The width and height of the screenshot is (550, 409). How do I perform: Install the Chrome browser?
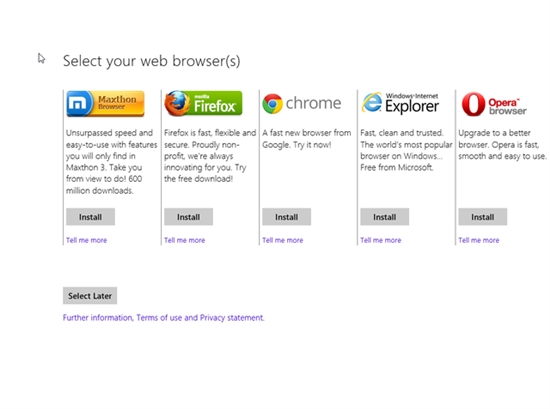coord(287,217)
